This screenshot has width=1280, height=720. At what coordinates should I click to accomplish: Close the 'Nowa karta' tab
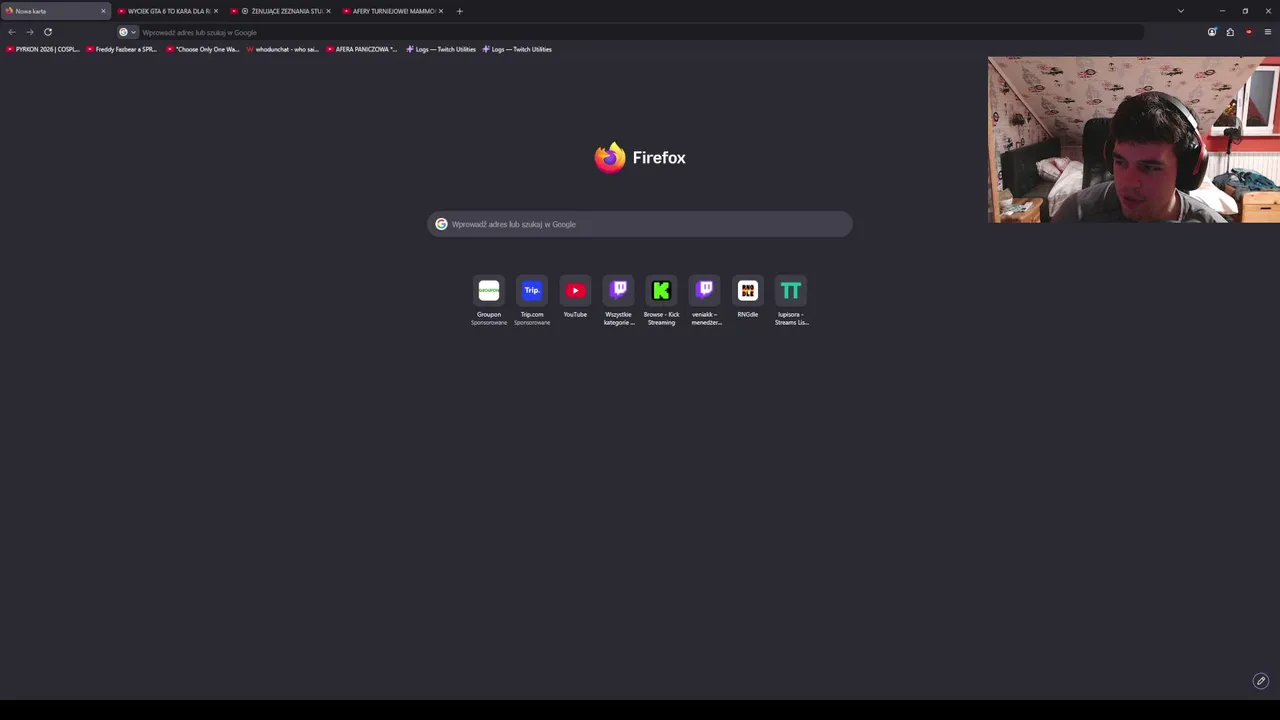point(103,11)
